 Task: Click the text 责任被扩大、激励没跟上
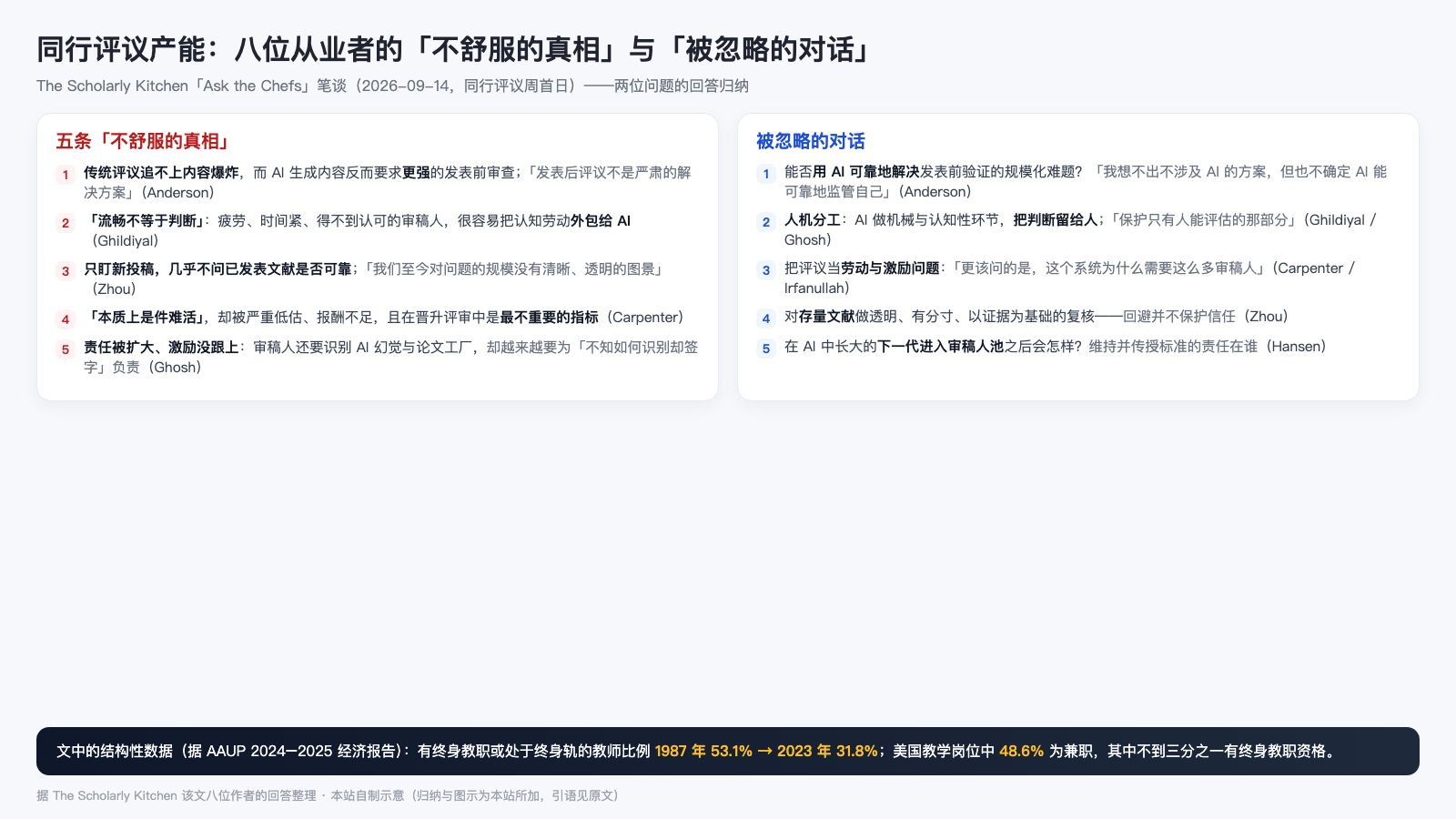tap(161, 347)
